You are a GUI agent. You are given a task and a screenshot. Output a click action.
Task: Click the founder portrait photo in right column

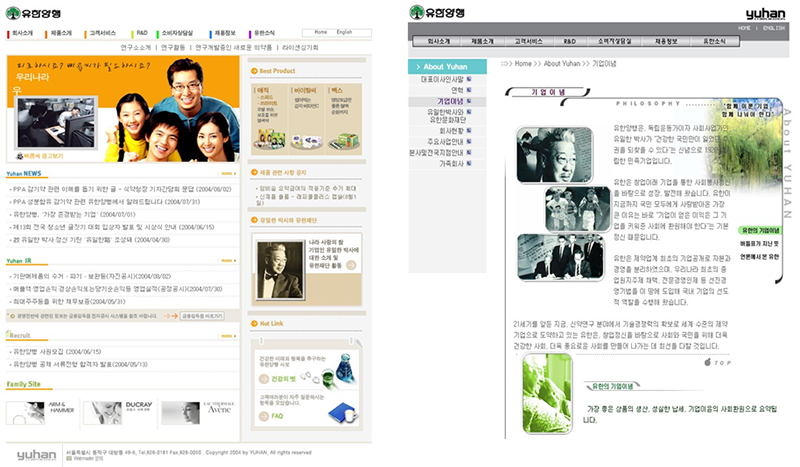(x=279, y=270)
